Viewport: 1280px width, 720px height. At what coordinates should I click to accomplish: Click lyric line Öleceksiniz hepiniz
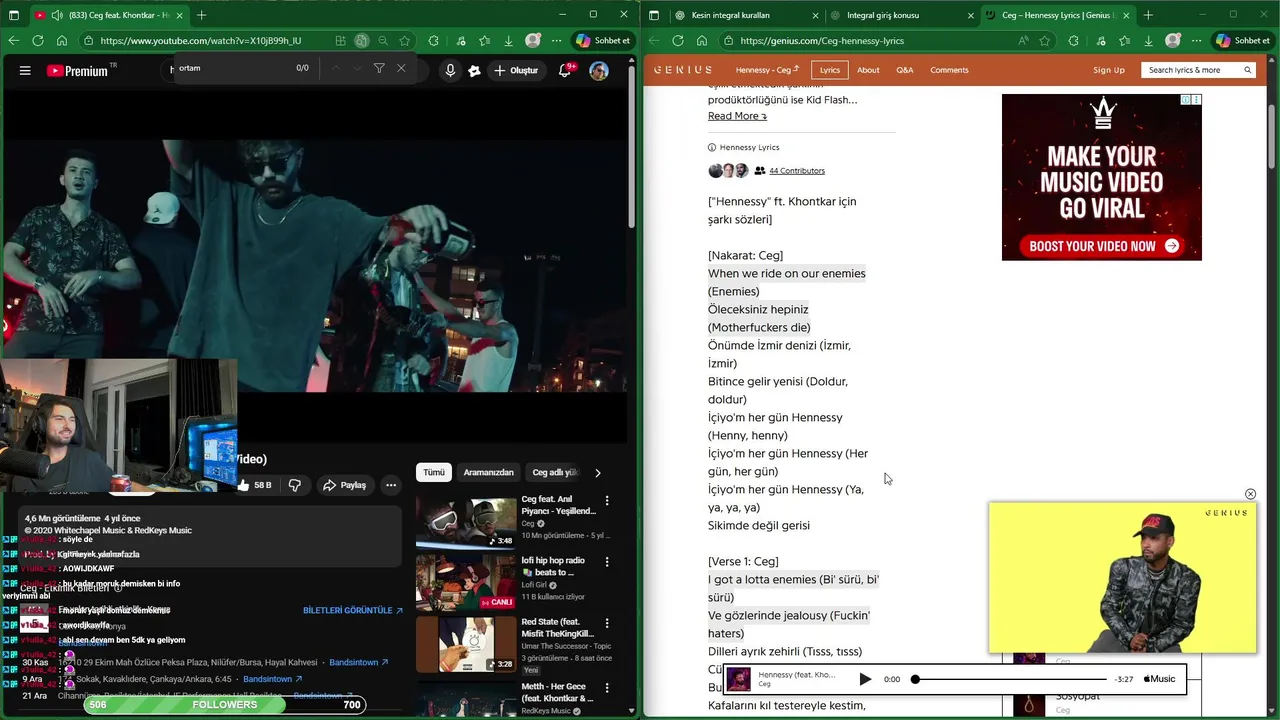click(758, 309)
